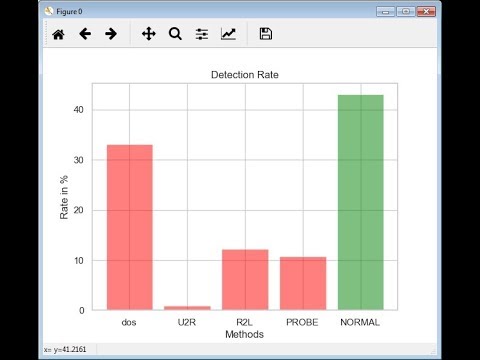The height and width of the screenshot is (360, 480).
Task: Click the red R2L bar
Action: click(x=245, y=280)
